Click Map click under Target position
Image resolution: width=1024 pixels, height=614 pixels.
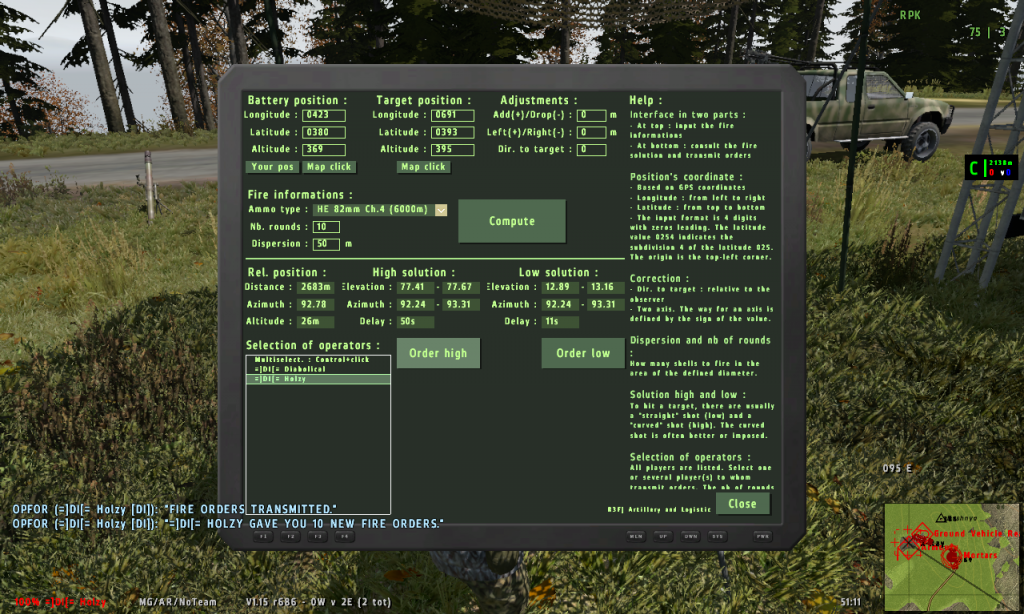coord(423,167)
